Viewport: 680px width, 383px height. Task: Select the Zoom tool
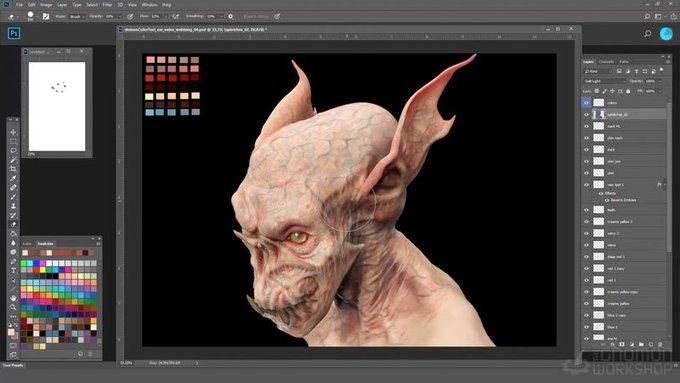(13, 307)
